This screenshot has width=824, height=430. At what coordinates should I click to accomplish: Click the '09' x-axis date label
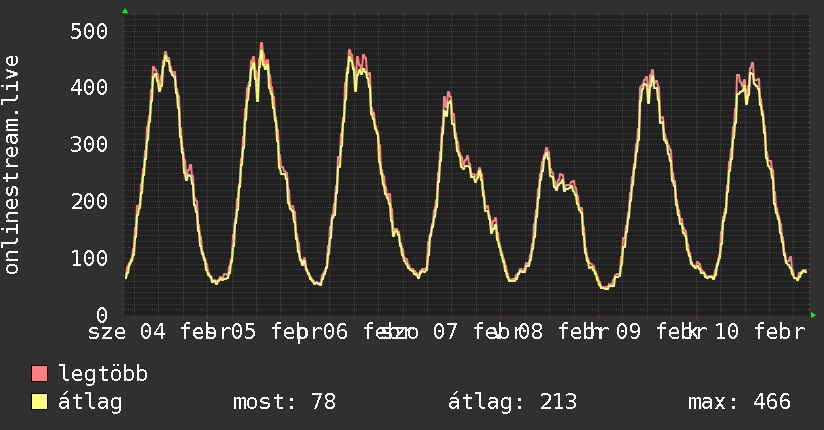pyautogui.click(x=629, y=332)
